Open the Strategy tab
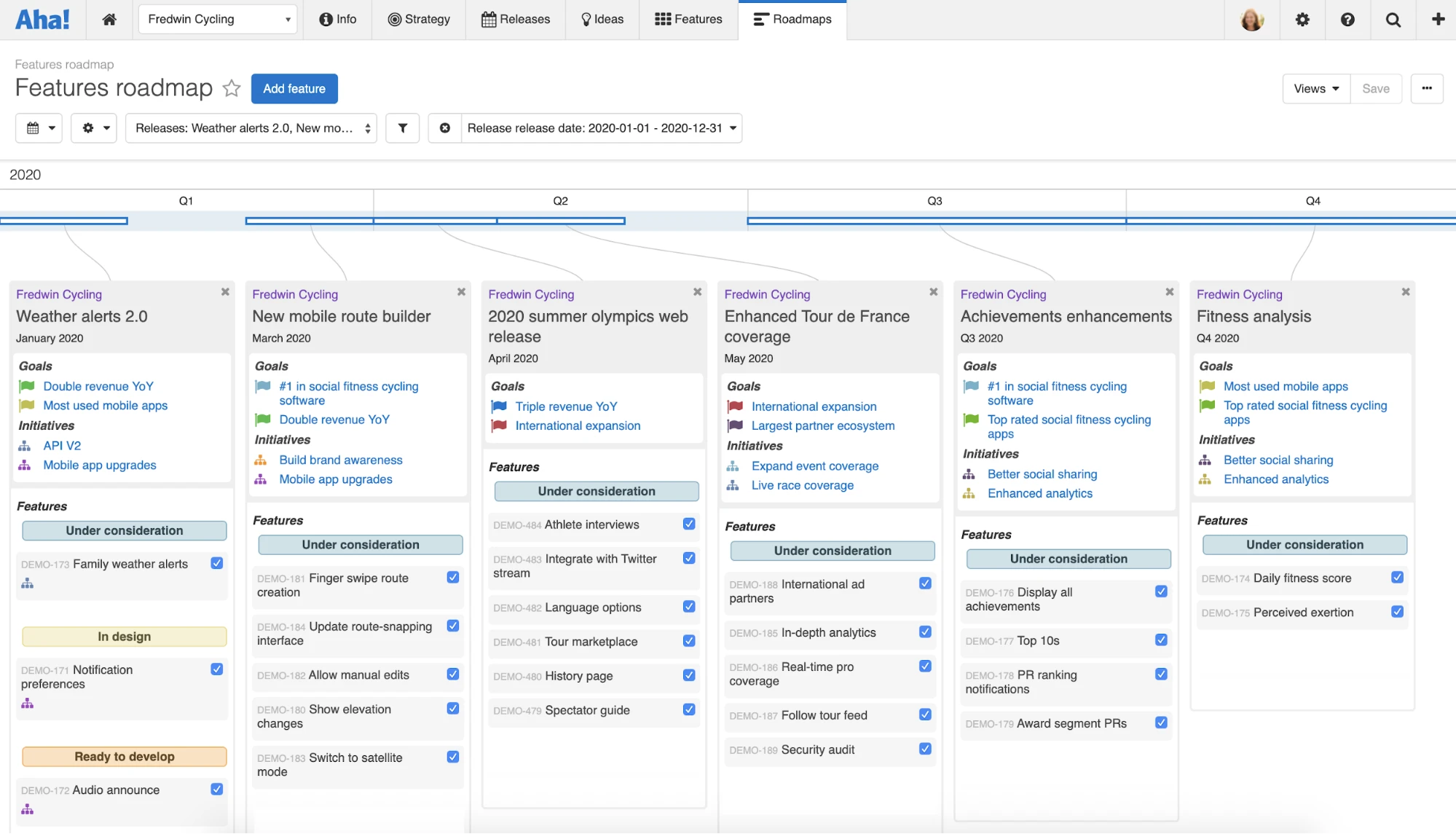This screenshot has height=834, width=1456. point(419,20)
